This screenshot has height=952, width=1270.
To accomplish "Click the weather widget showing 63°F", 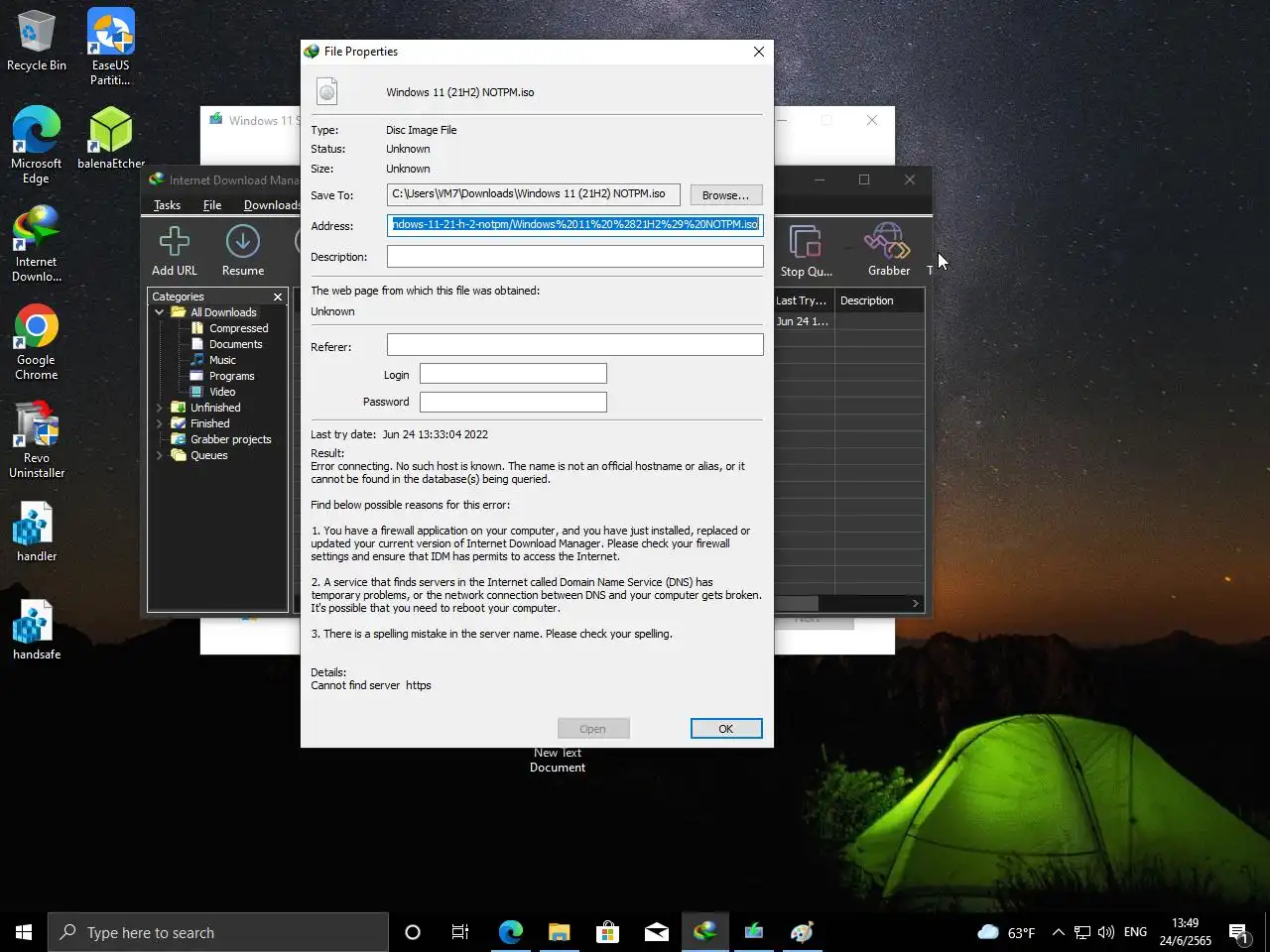I will click(x=1006, y=932).
